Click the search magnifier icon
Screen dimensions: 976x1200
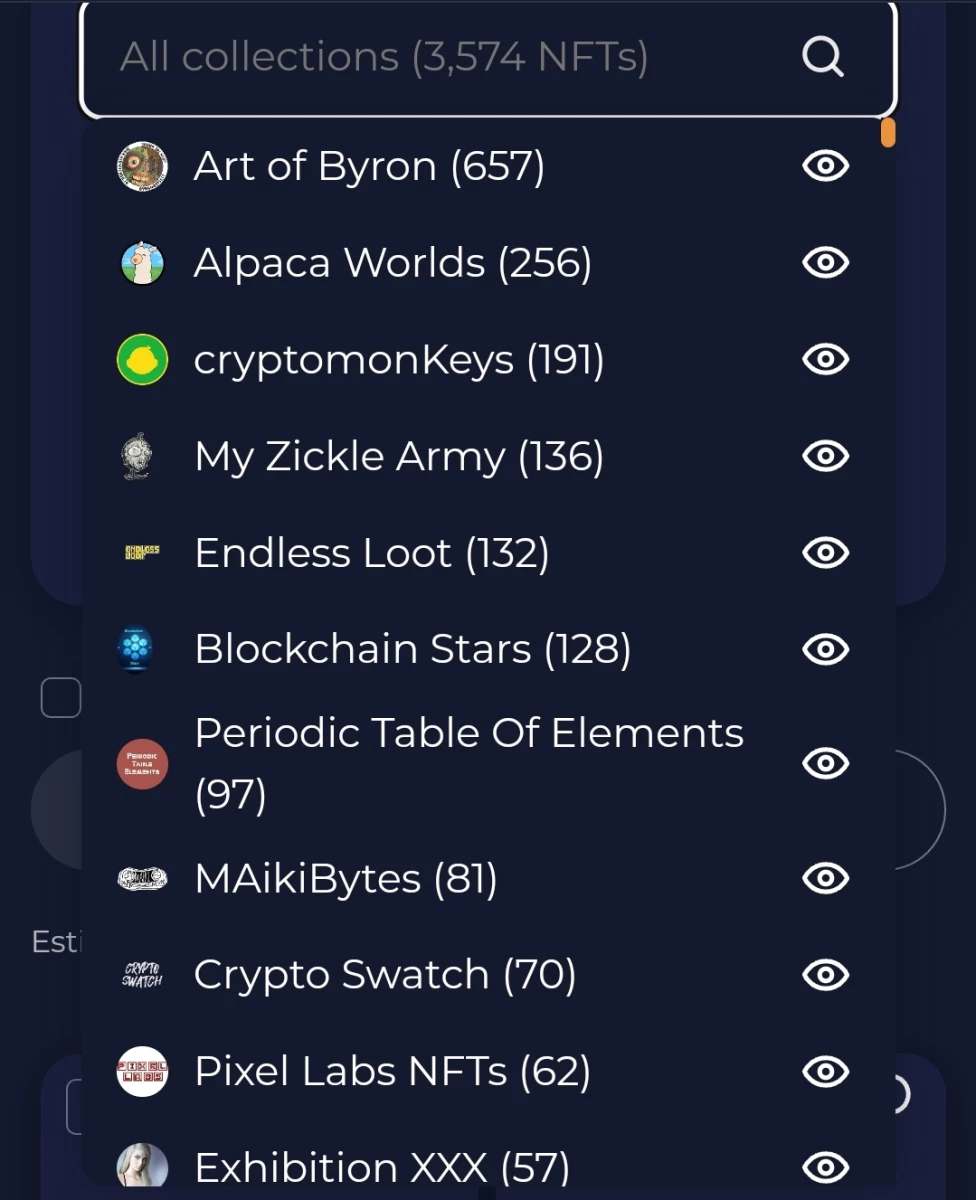pos(823,57)
